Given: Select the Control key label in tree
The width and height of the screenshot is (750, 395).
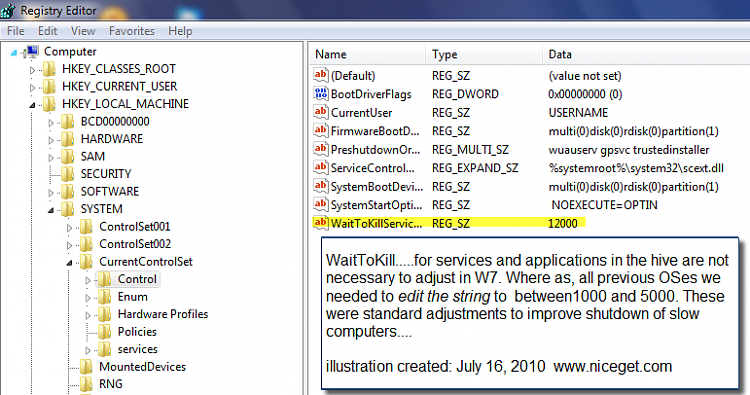Looking at the screenshot, I should point(137,279).
